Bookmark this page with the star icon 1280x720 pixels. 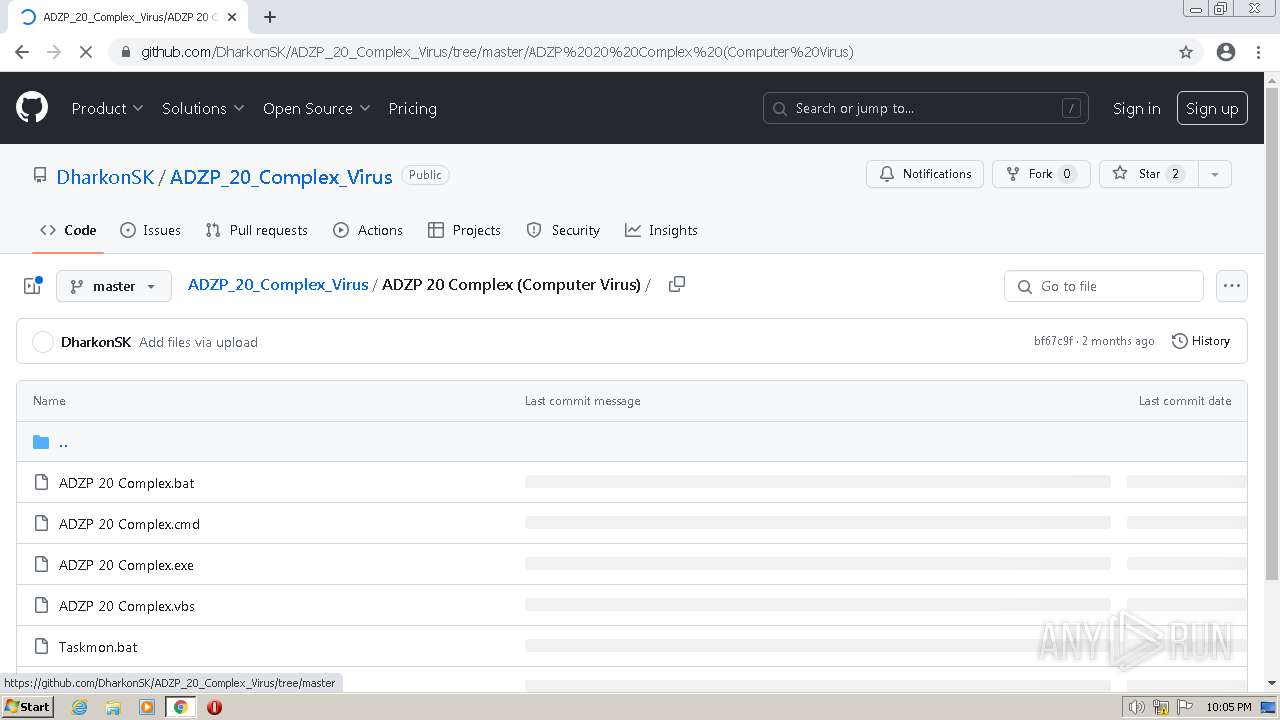tap(1186, 52)
